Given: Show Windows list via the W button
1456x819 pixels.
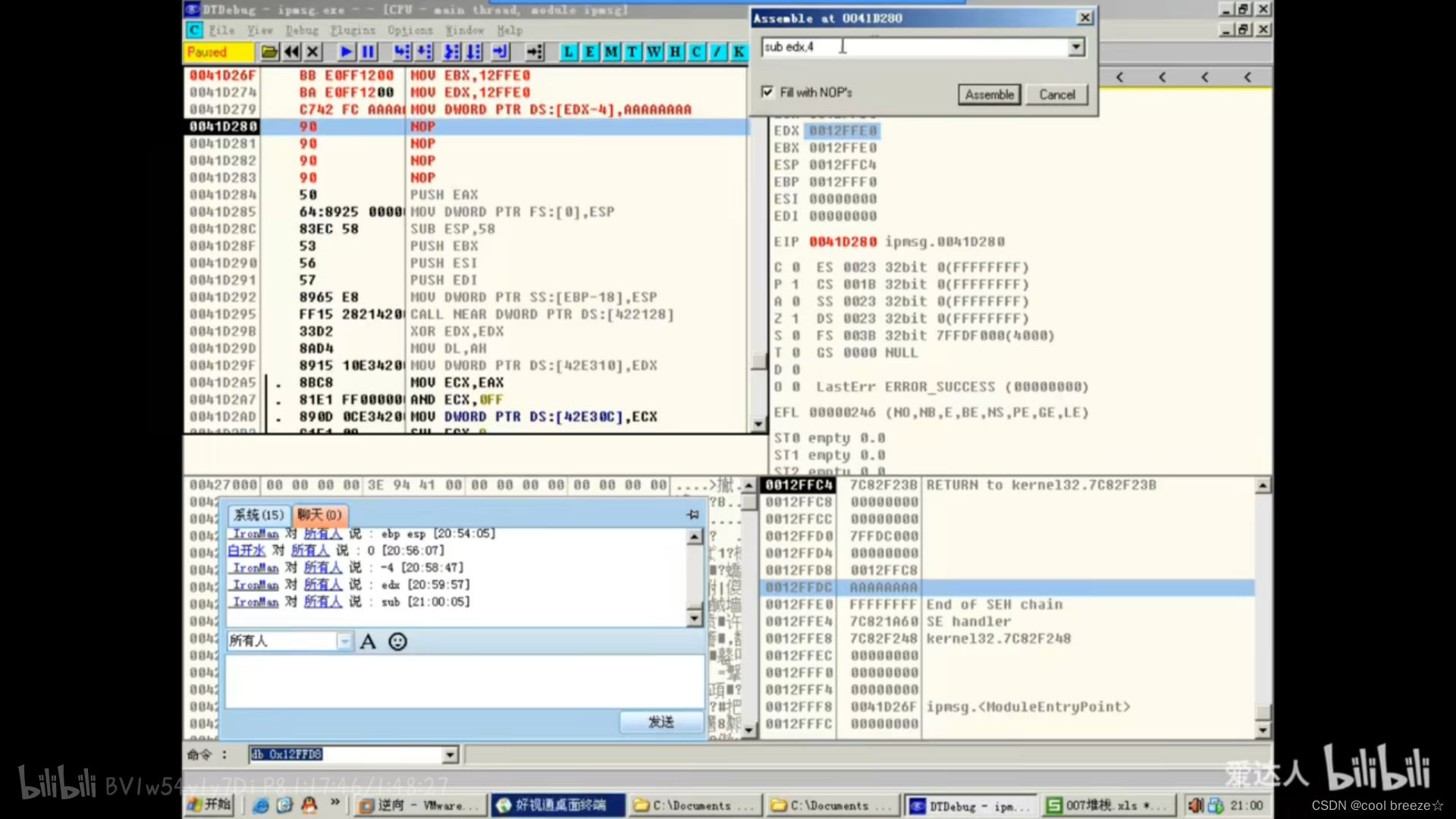Looking at the screenshot, I should click(x=653, y=52).
